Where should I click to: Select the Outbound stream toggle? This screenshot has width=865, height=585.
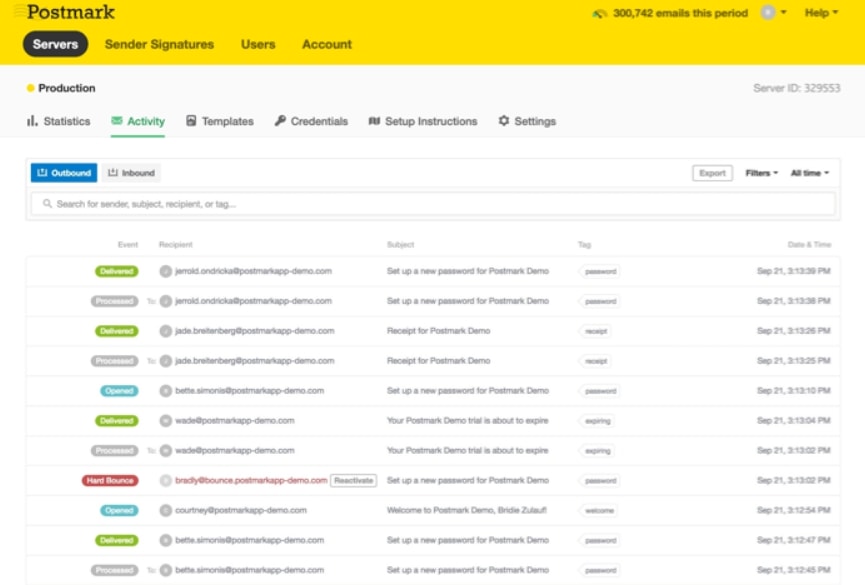(64, 173)
